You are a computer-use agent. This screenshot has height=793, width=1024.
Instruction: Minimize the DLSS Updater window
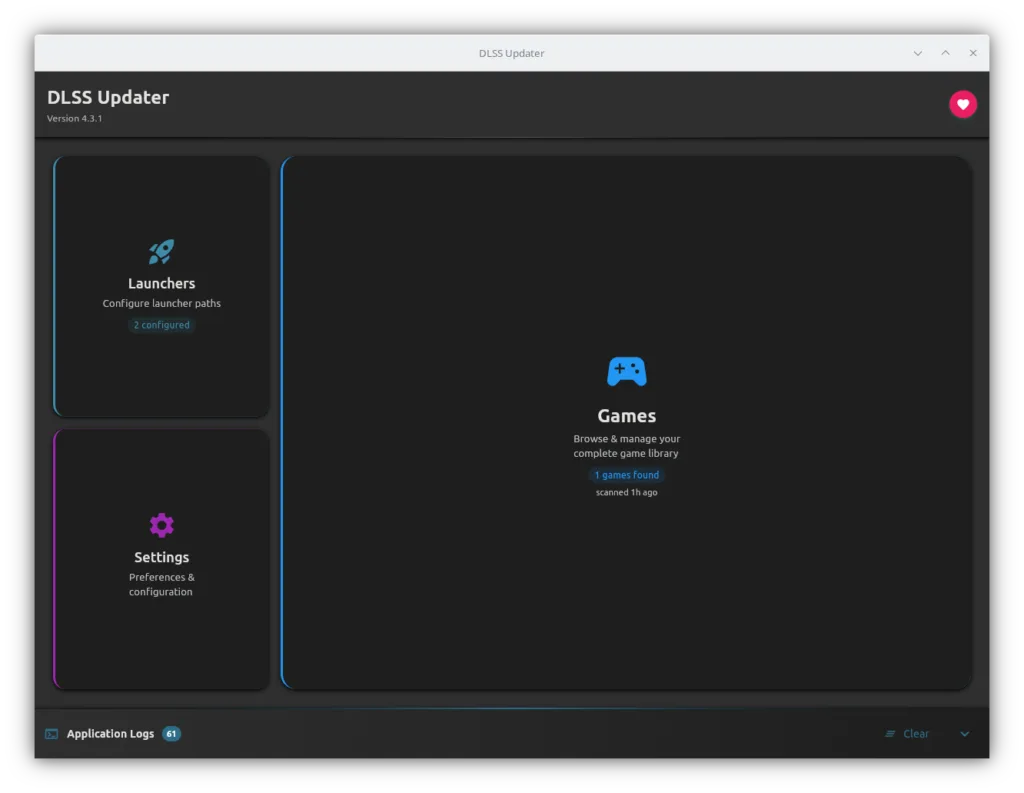click(x=918, y=53)
